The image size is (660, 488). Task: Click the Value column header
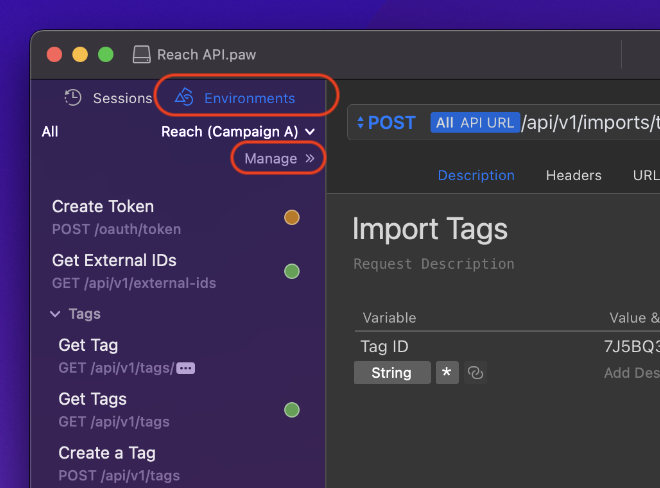[x=634, y=317]
